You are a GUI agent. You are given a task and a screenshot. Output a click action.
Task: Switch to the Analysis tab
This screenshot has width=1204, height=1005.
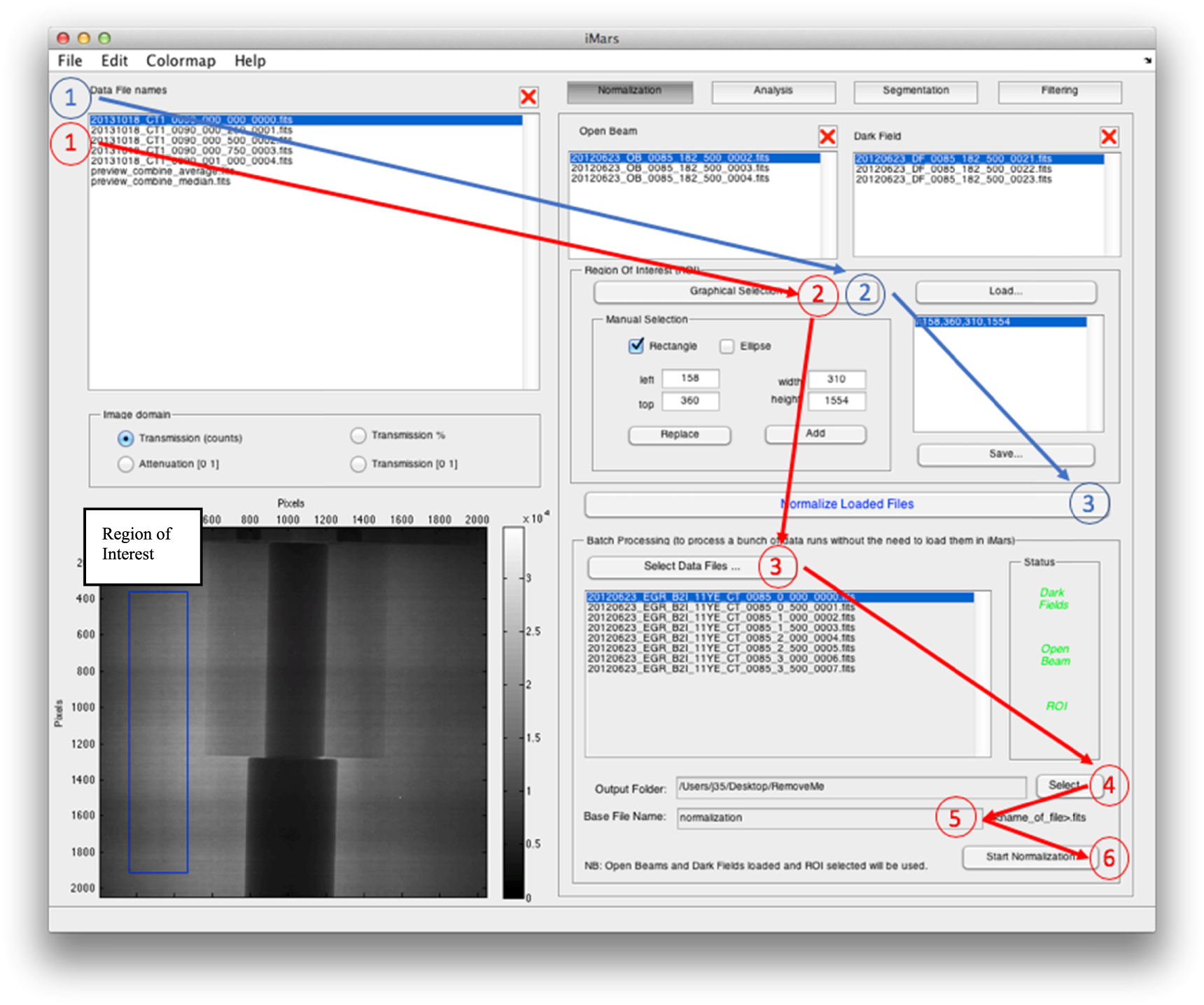(x=773, y=91)
